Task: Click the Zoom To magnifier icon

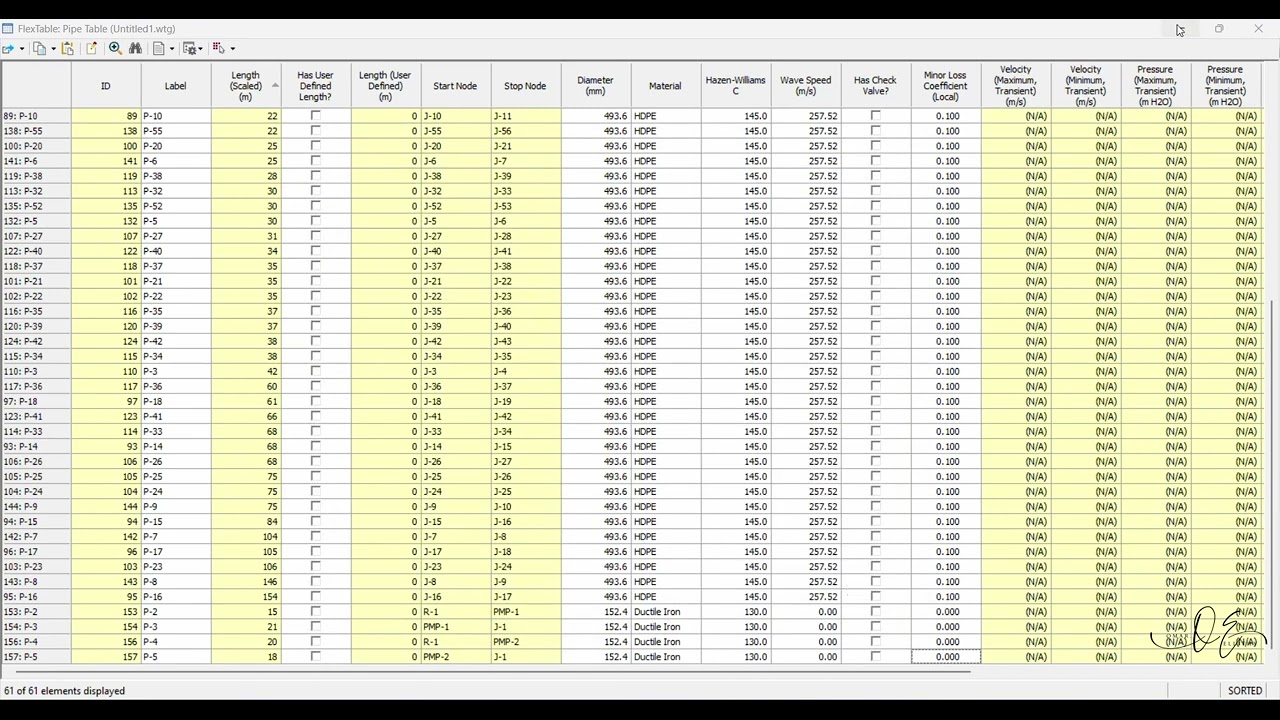Action: coord(115,48)
